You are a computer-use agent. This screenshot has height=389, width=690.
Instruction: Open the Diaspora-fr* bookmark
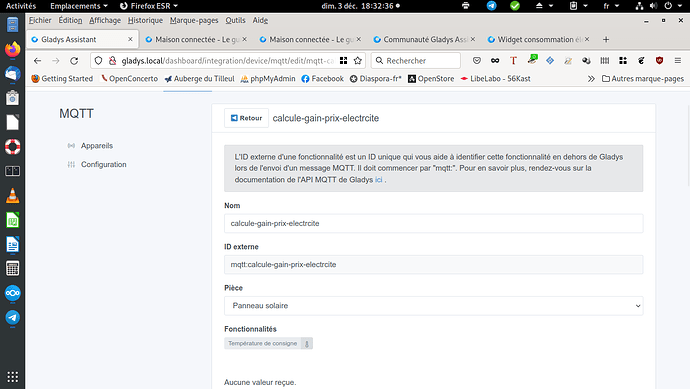(375, 79)
